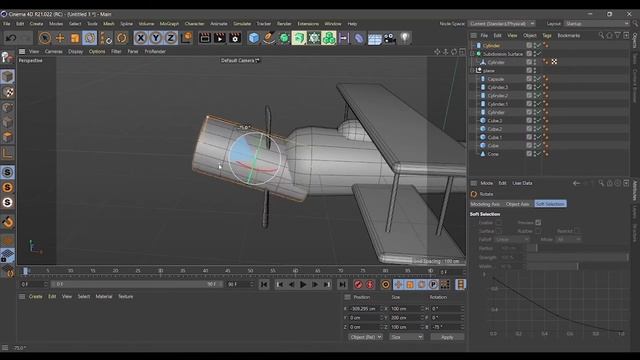Switch to Object Axis tab
This screenshot has width=640, height=360.
tap(518, 204)
